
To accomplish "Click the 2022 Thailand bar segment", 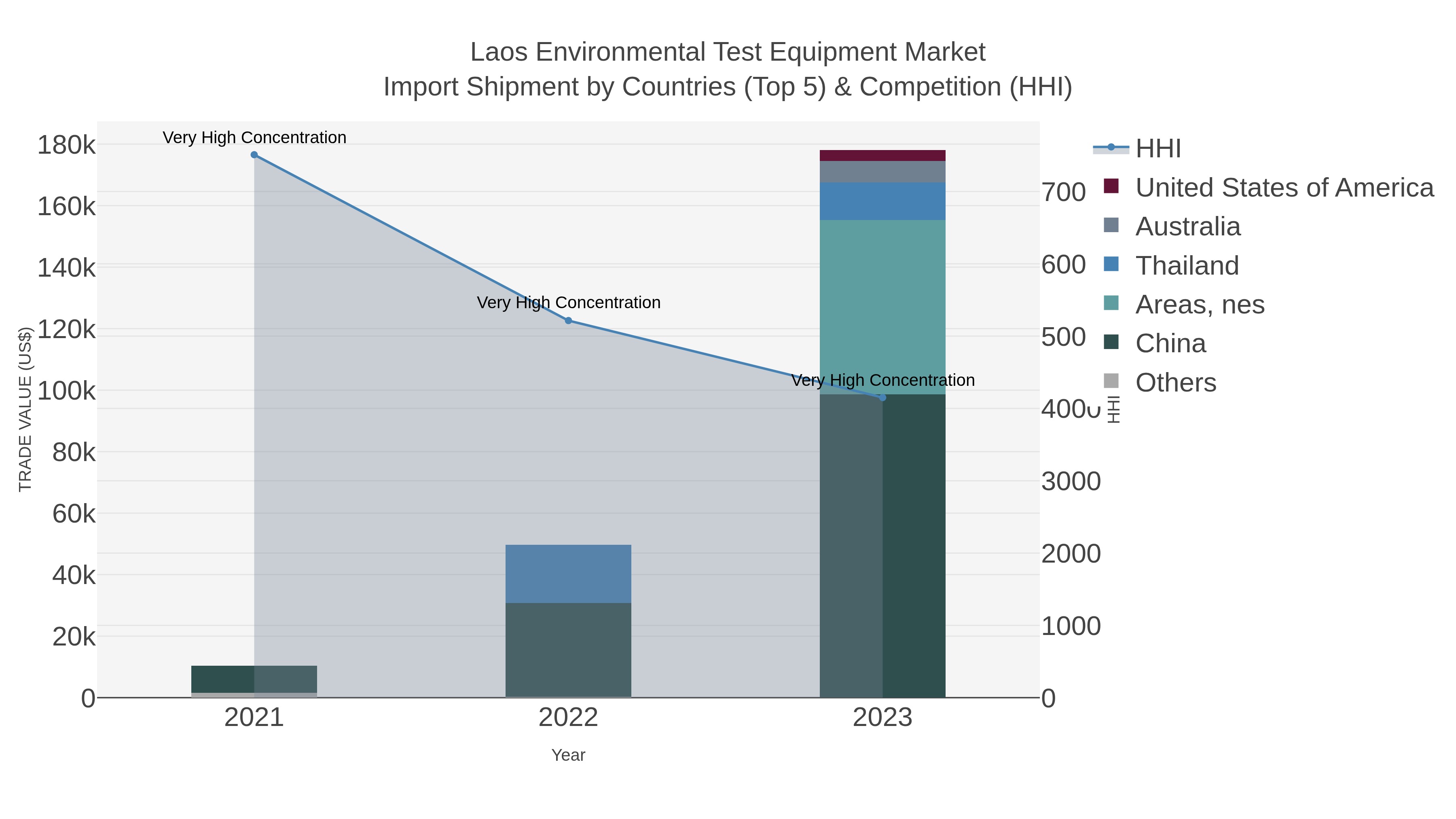I will 569,574.
